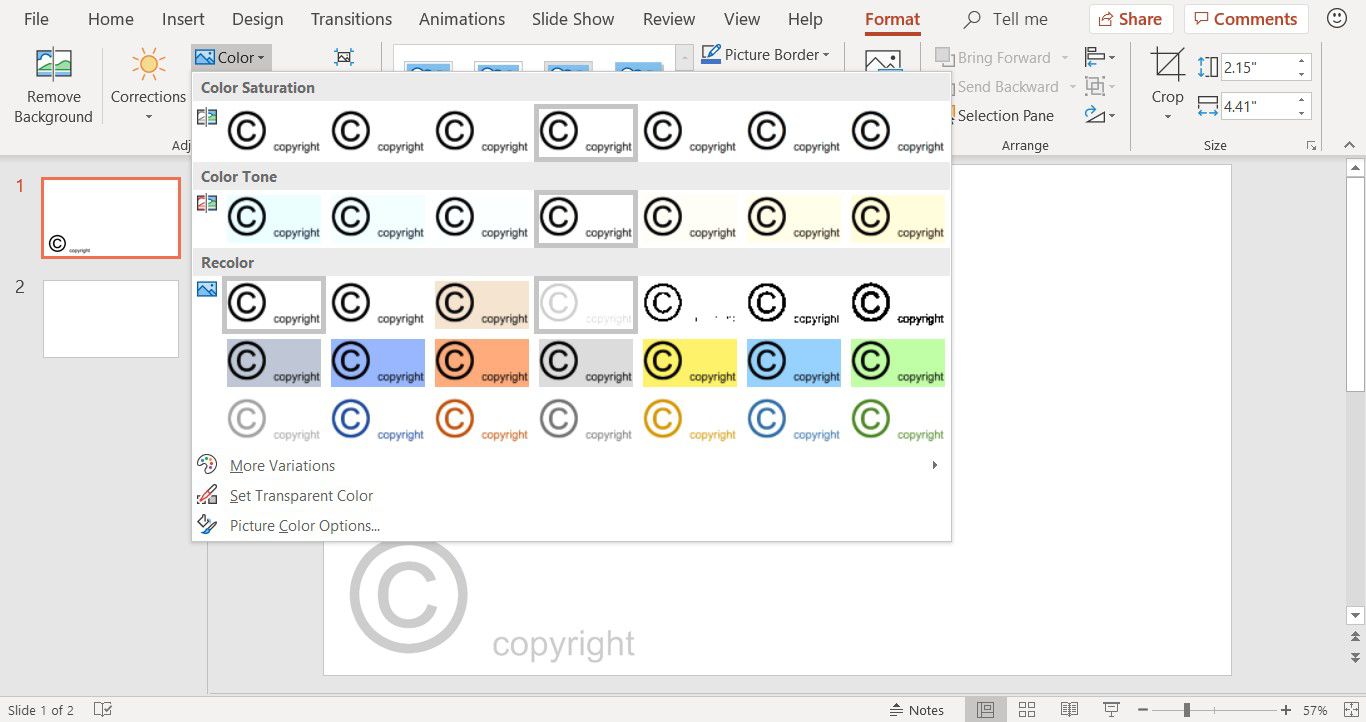
Task: Click the Size group dialog launcher icon
Action: [1311, 146]
